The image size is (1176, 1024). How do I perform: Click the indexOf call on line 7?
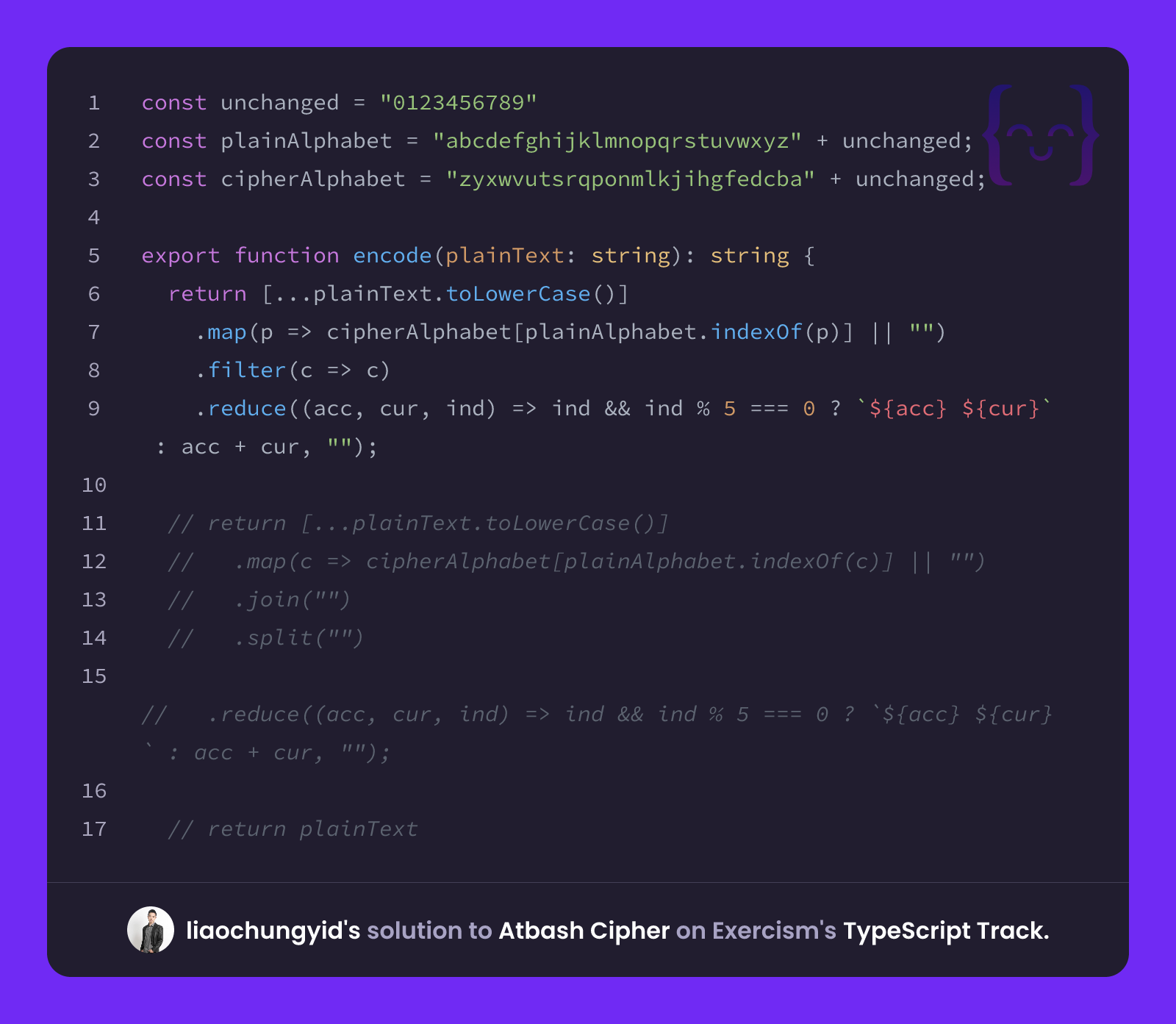coord(756,332)
